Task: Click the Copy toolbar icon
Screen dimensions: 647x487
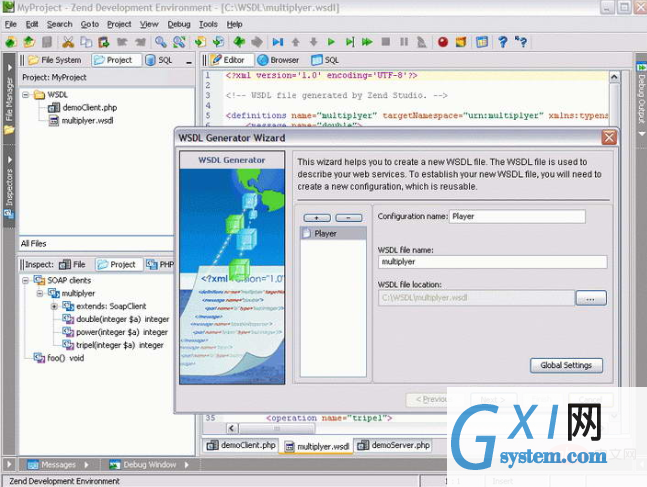Action: (x=86, y=42)
